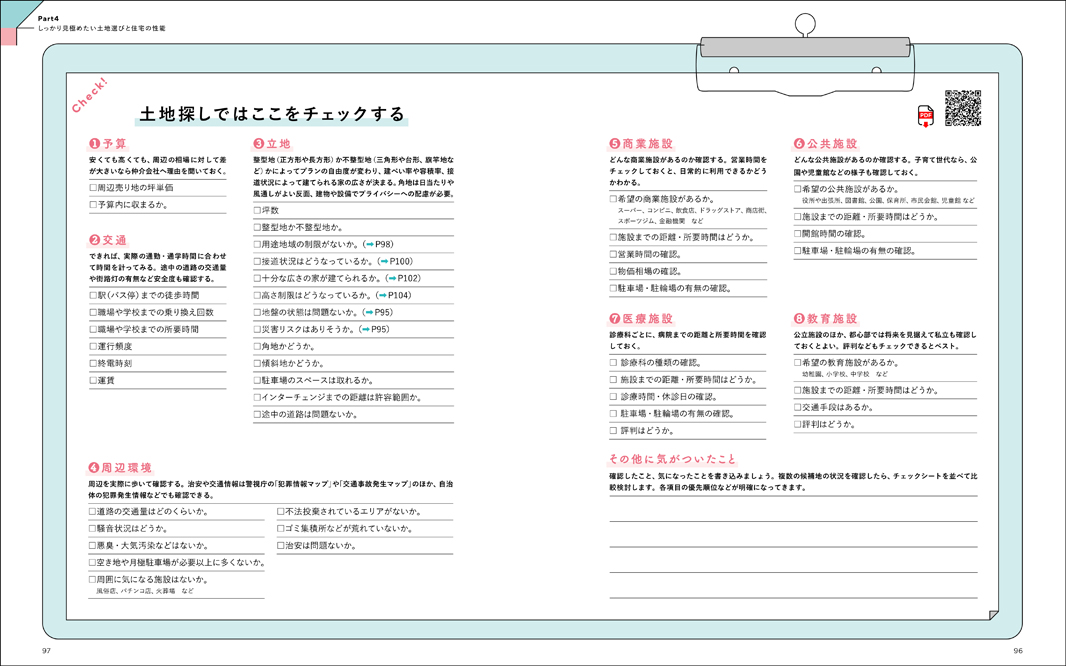This screenshot has width=1066, height=666.
Task: Select the ❶予算 section heading
Action: coord(107,144)
